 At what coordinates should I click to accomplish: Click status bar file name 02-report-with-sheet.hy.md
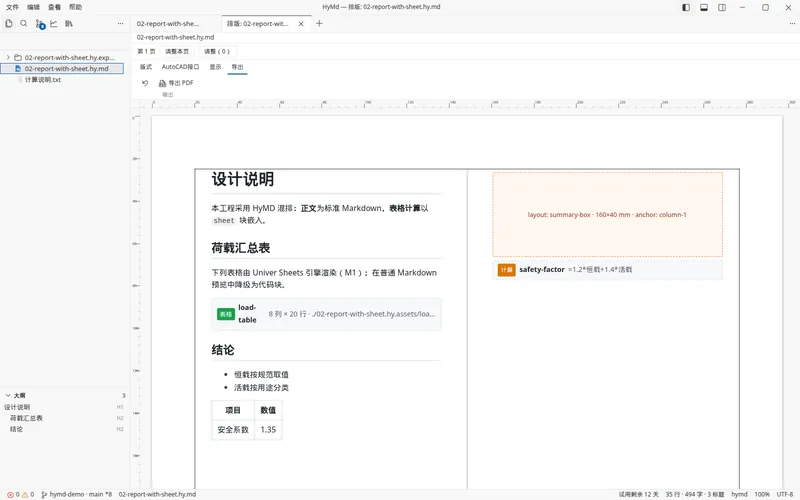tap(157, 494)
